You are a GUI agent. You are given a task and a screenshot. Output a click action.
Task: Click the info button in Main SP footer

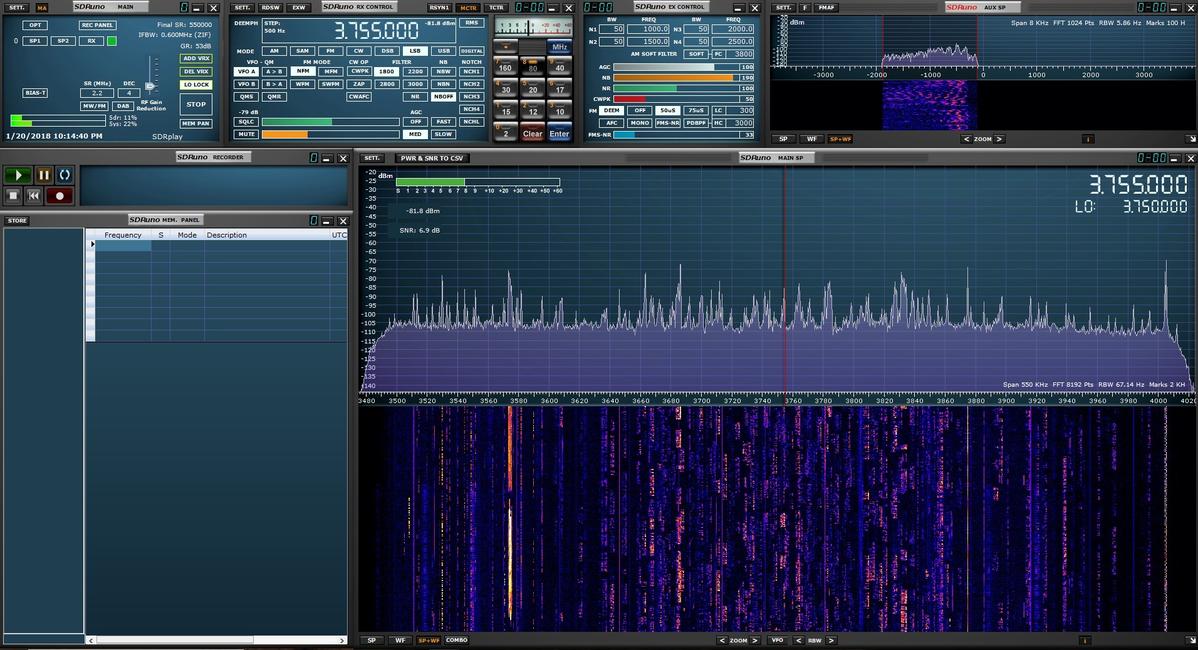pyautogui.click(x=1084, y=640)
